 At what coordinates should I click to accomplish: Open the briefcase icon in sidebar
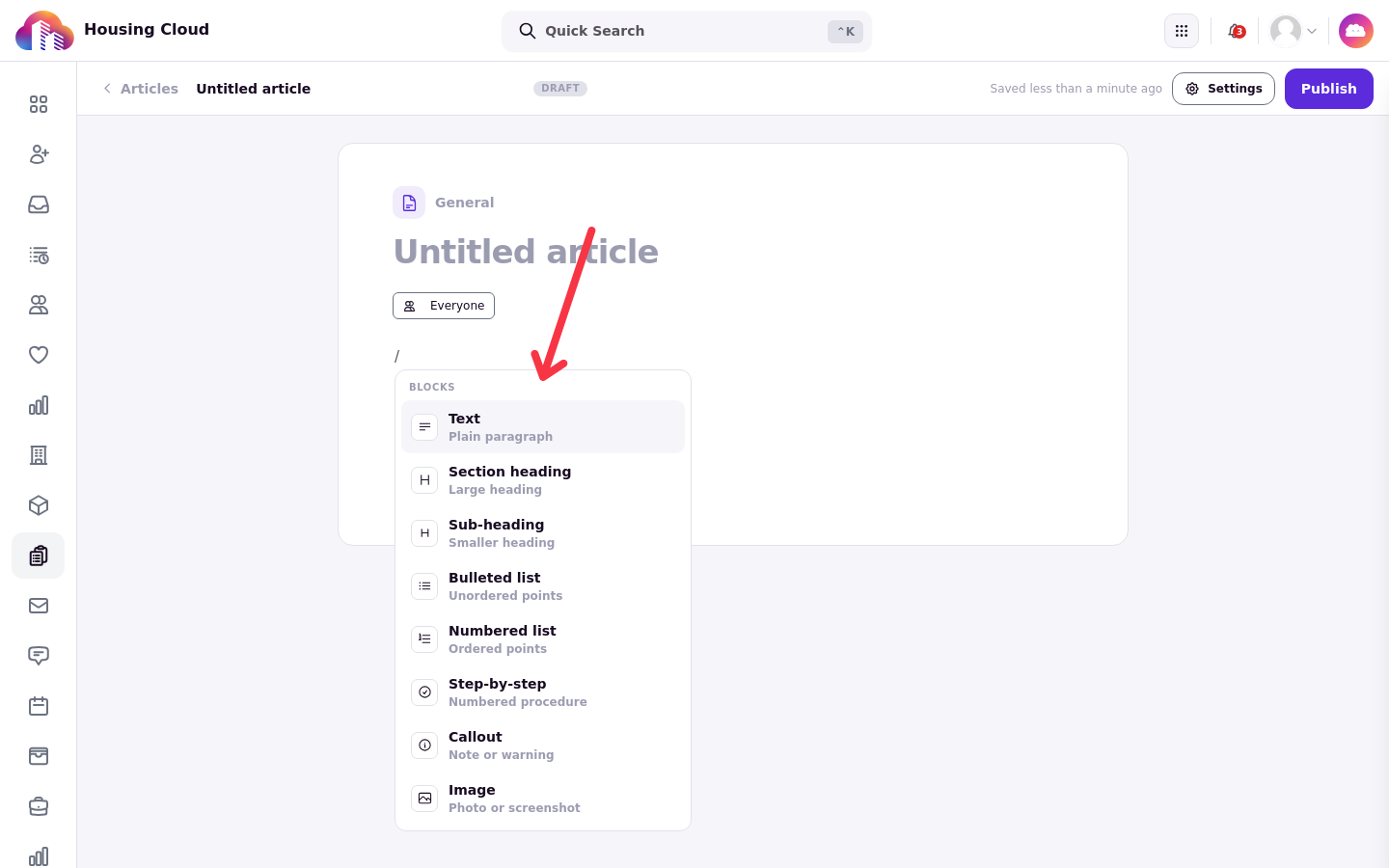39,806
